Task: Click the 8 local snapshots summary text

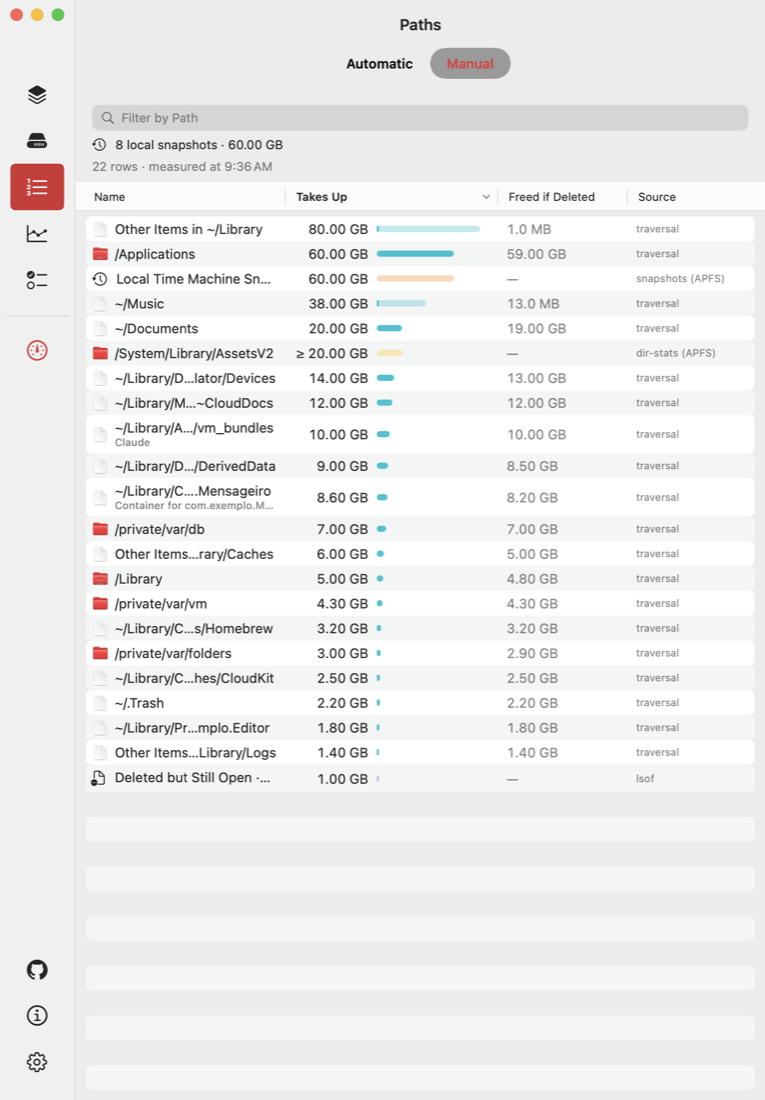Action: [x=199, y=145]
